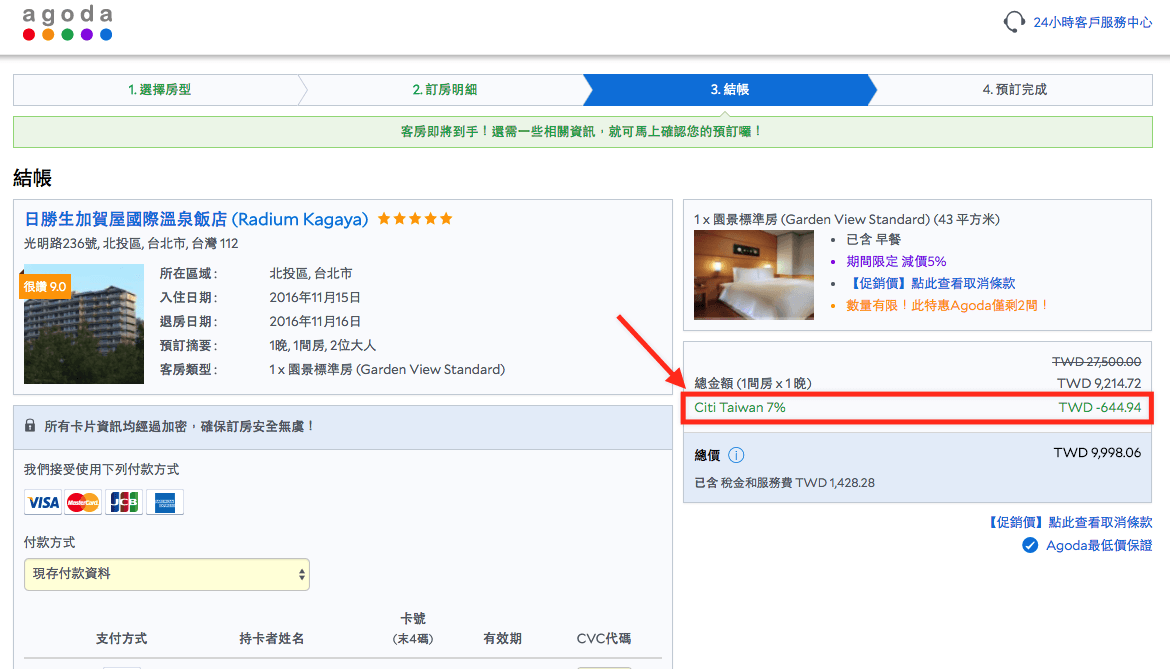The width and height of the screenshot is (1170, 669).
Task: Click the 很讚 9.0 rating badge
Action: (x=45, y=286)
